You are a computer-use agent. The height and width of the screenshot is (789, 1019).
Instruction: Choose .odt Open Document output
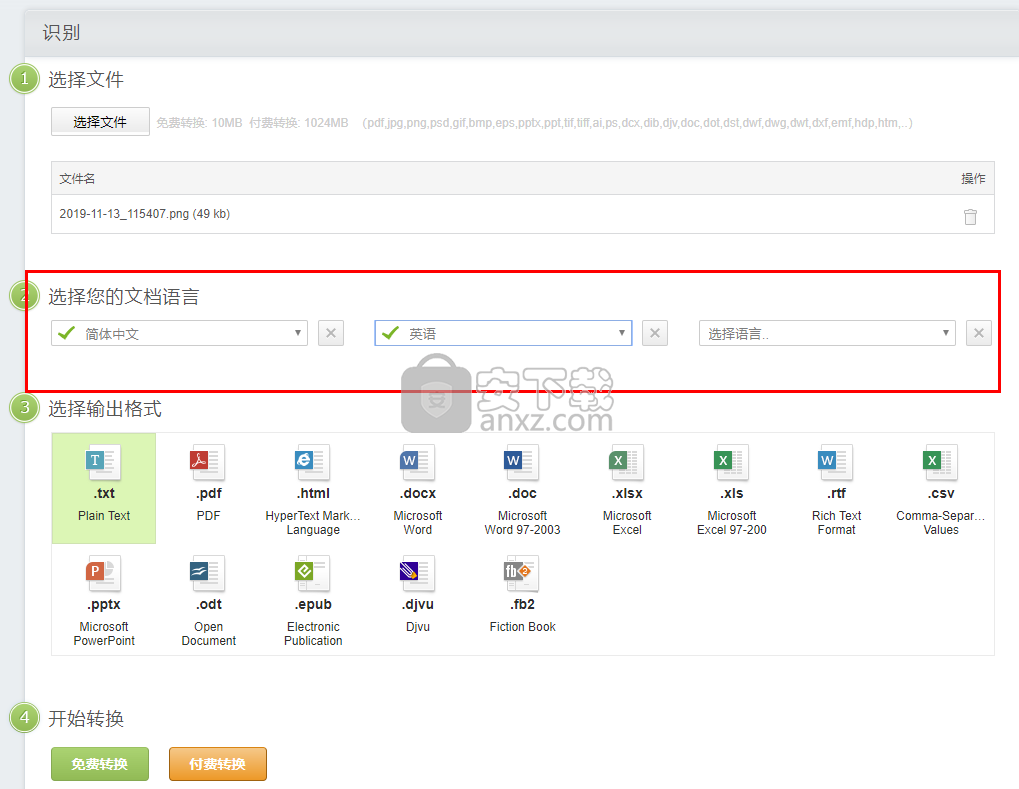tap(209, 599)
